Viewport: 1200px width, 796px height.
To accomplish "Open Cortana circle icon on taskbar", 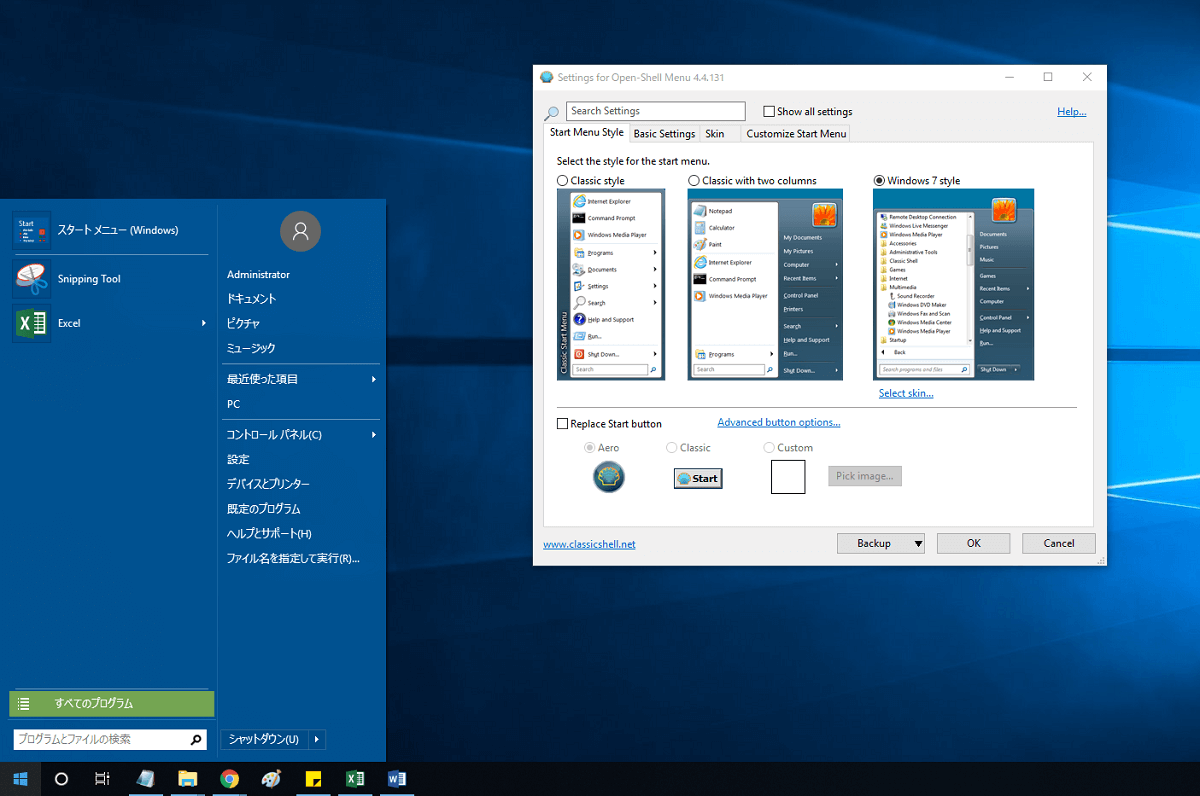I will [x=61, y=778].
